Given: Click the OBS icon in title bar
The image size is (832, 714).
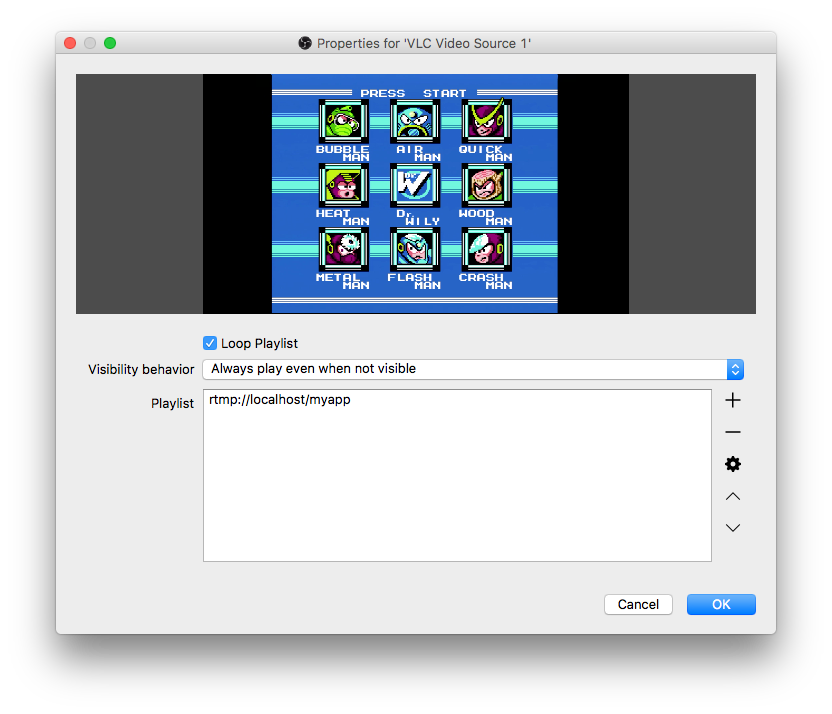Looking at the screenshot, I should point(305,43).
